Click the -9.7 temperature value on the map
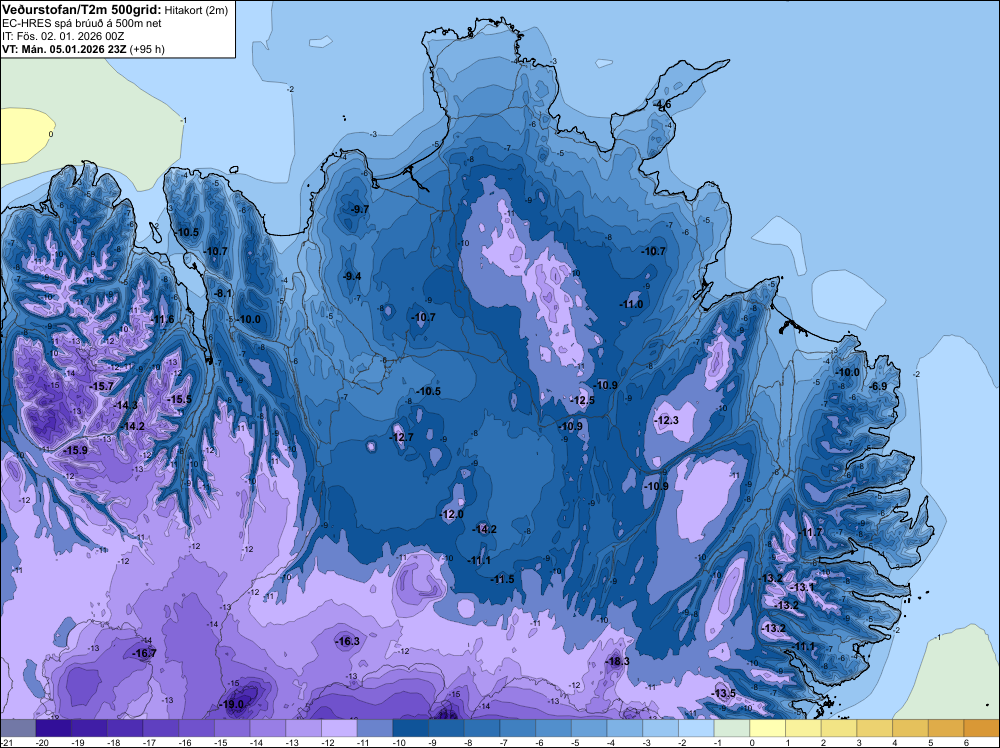Viewport: 1000px width, 748px height. point(360,209)
